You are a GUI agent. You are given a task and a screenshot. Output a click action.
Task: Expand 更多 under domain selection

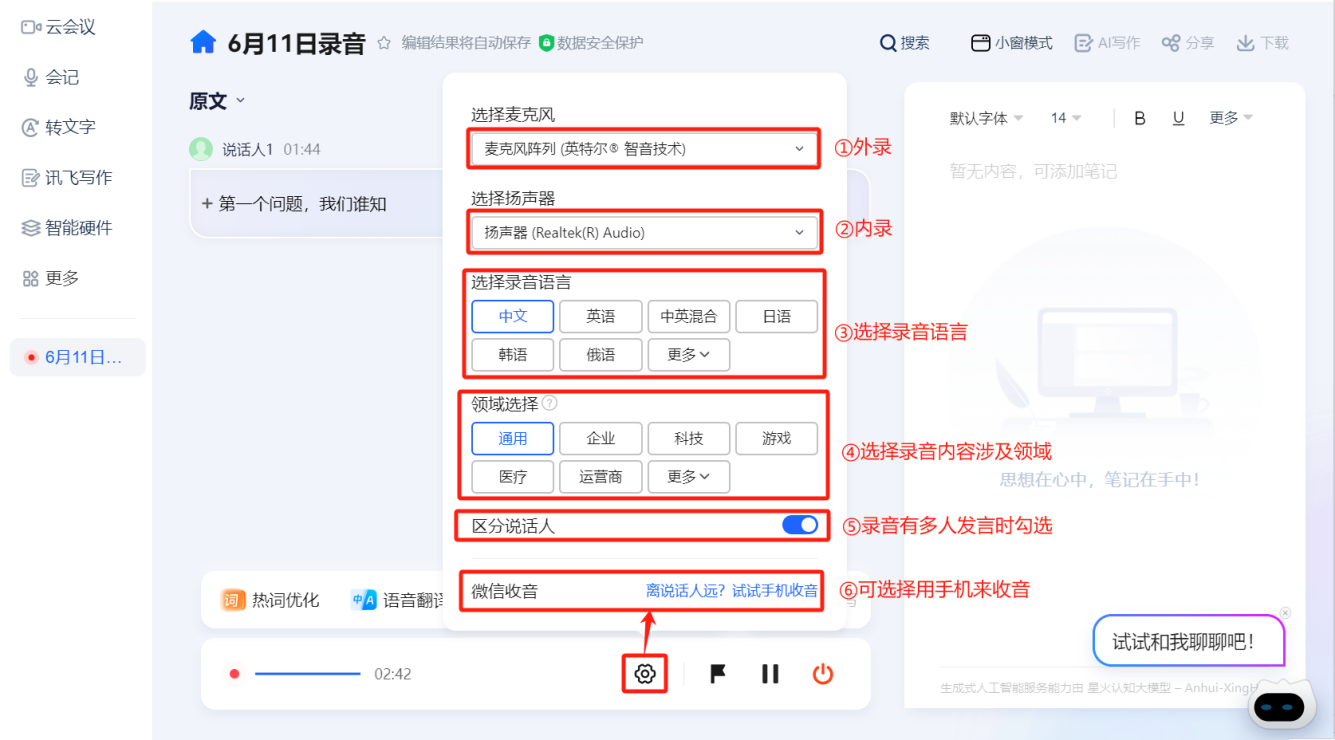click(689, 477)
